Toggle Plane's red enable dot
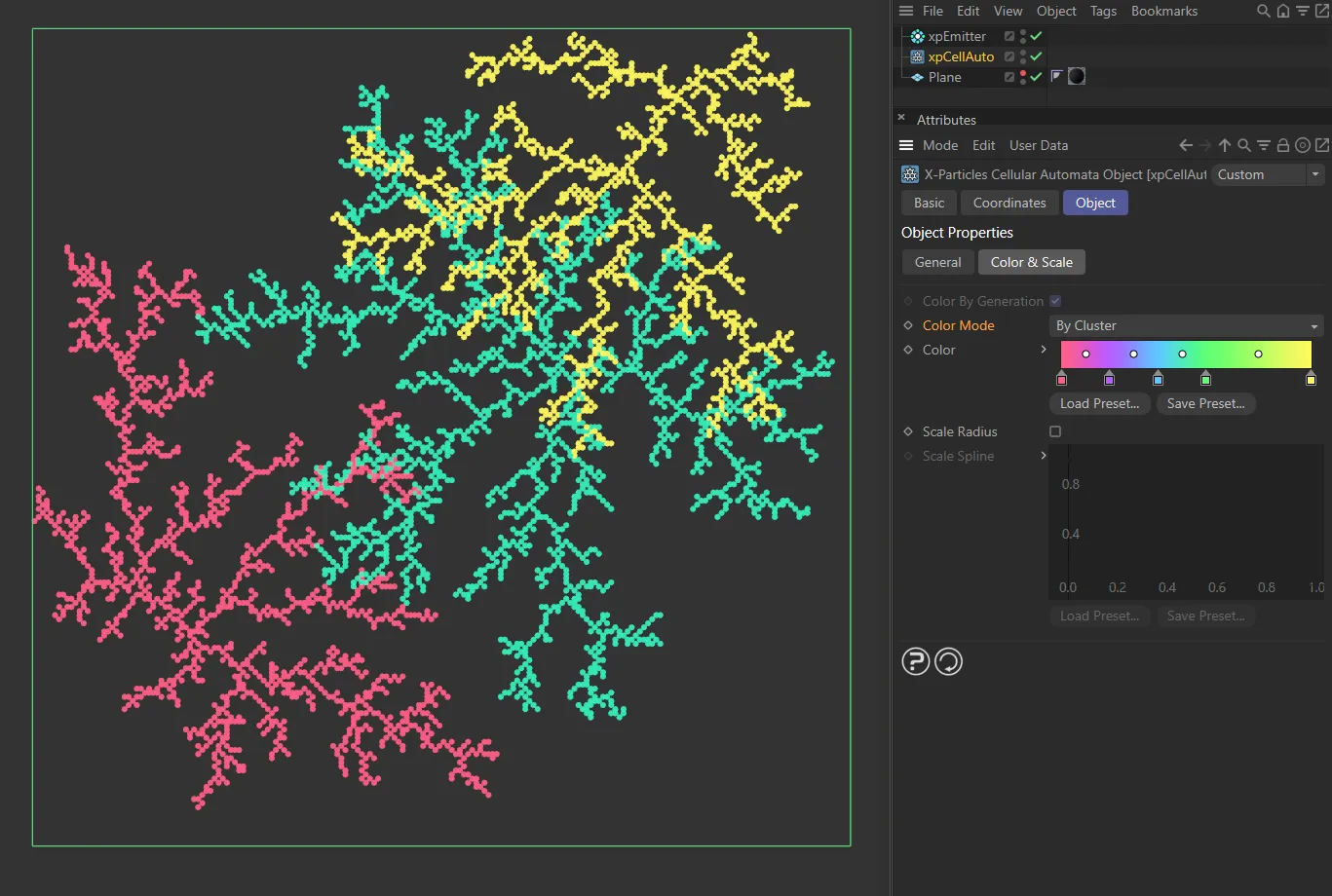This screenshot has height=896, width=1332. [1022, 72]
